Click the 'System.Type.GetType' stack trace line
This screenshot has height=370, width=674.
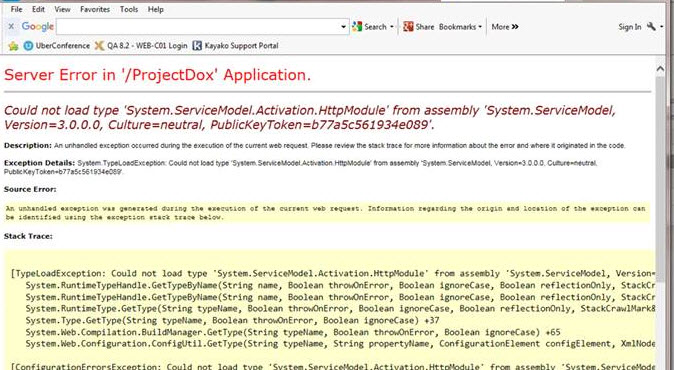[x=232, y=321]
